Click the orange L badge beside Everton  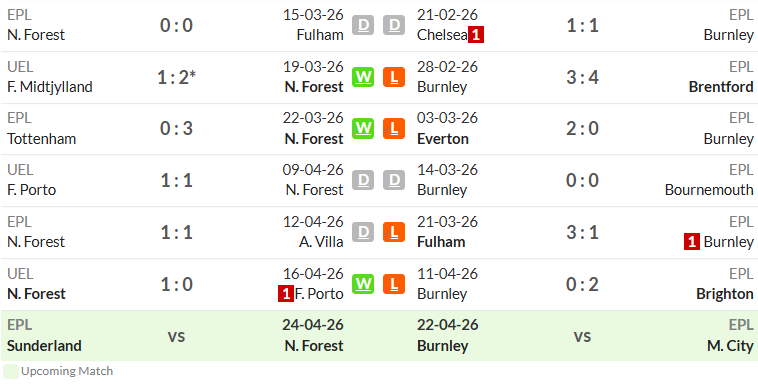click(394, 129)
